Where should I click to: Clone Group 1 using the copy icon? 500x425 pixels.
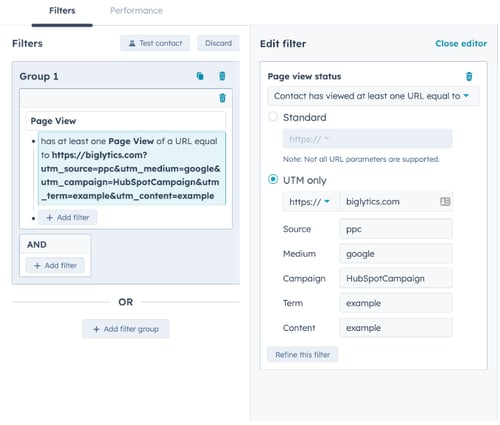click(200, 76)
